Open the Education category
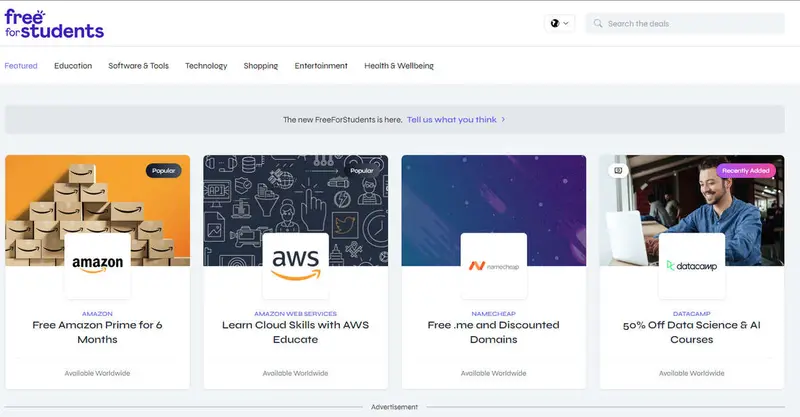Viewport: 800px width, 417px height. [x=73, y=66]
